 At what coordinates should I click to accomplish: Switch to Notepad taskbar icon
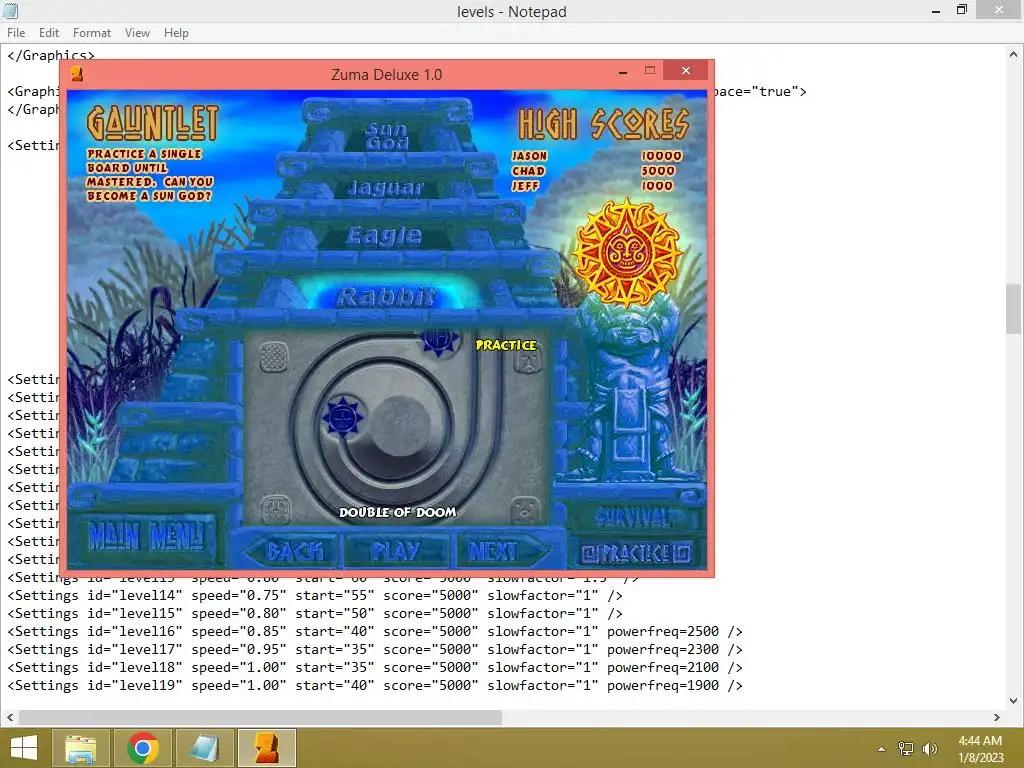[x=204, y=748]
